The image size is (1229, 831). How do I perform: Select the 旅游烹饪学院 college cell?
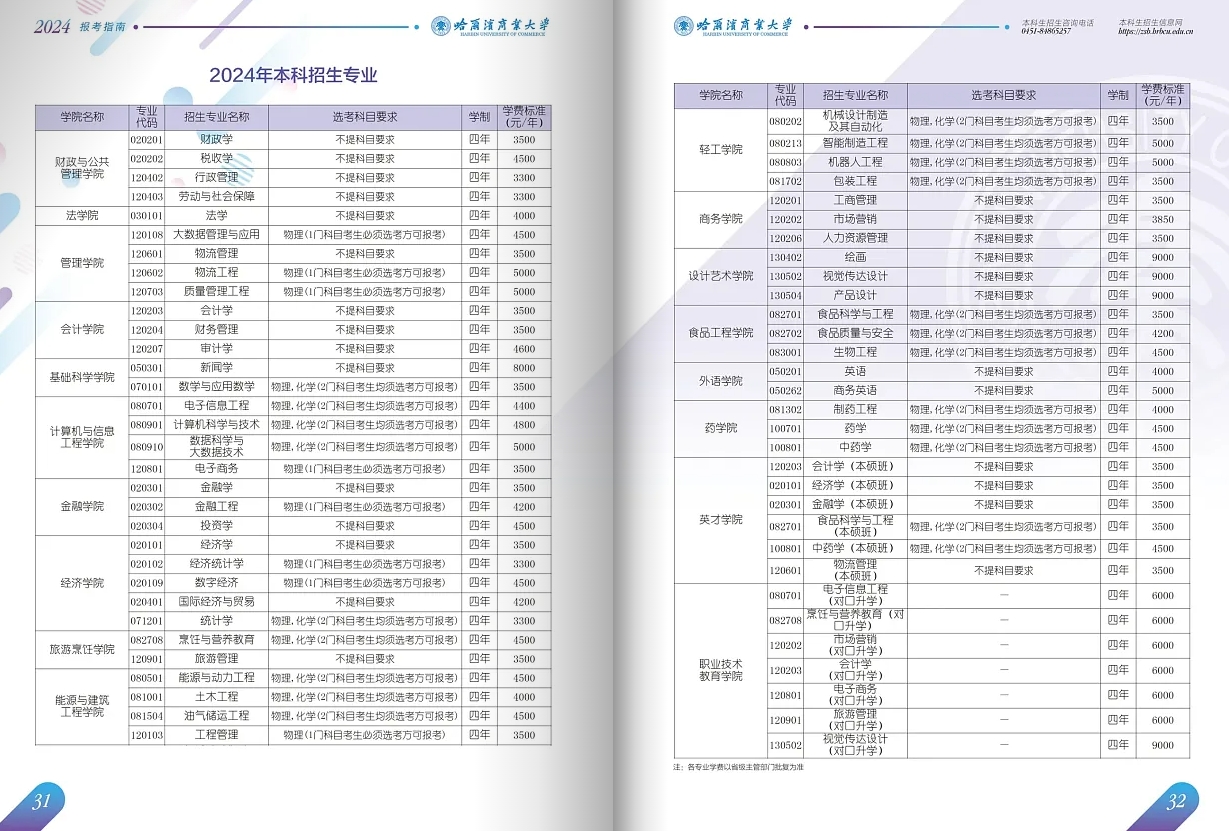(82, 650)
